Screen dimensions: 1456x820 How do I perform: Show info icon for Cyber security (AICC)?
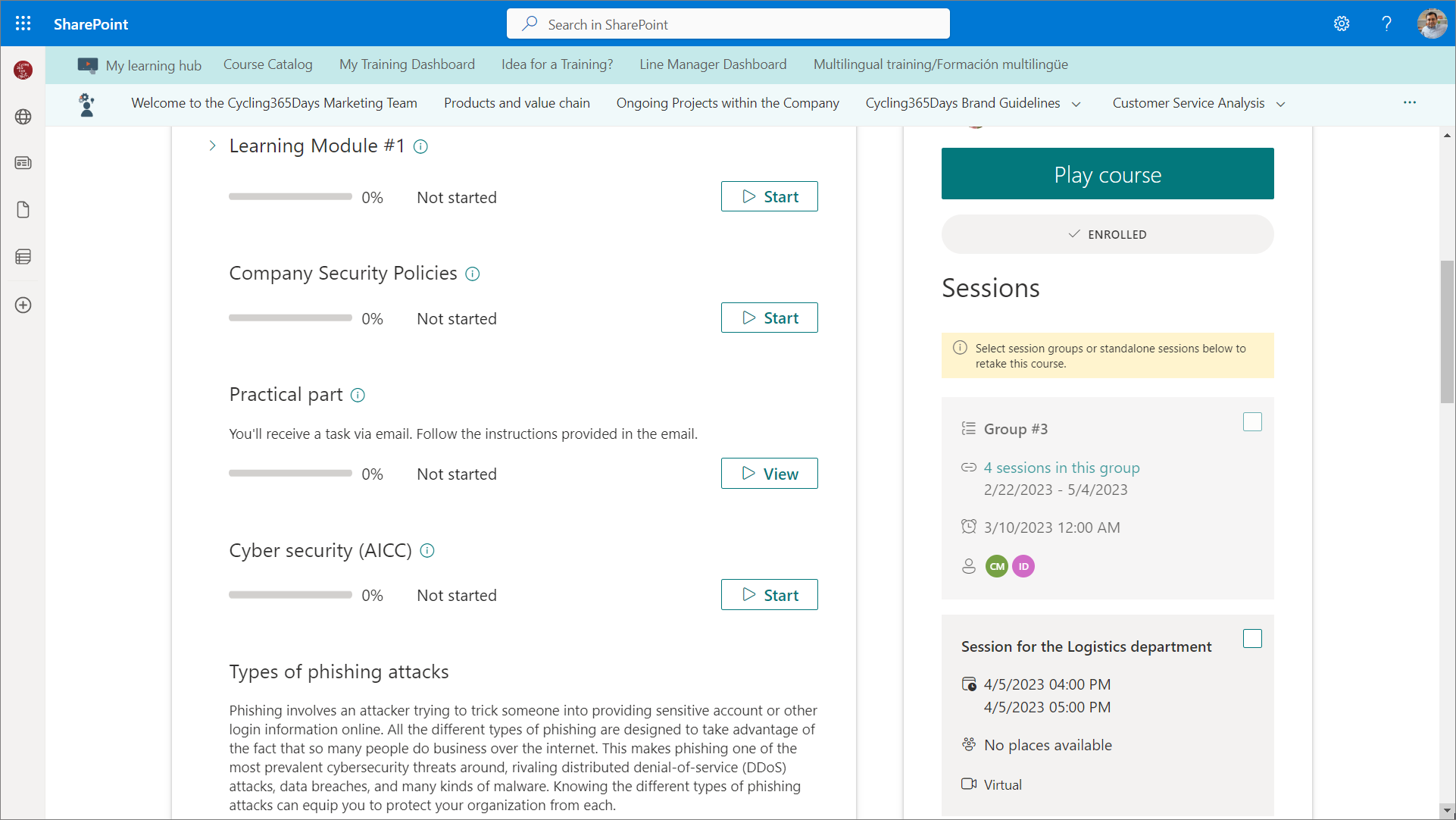tap(427, 551)
